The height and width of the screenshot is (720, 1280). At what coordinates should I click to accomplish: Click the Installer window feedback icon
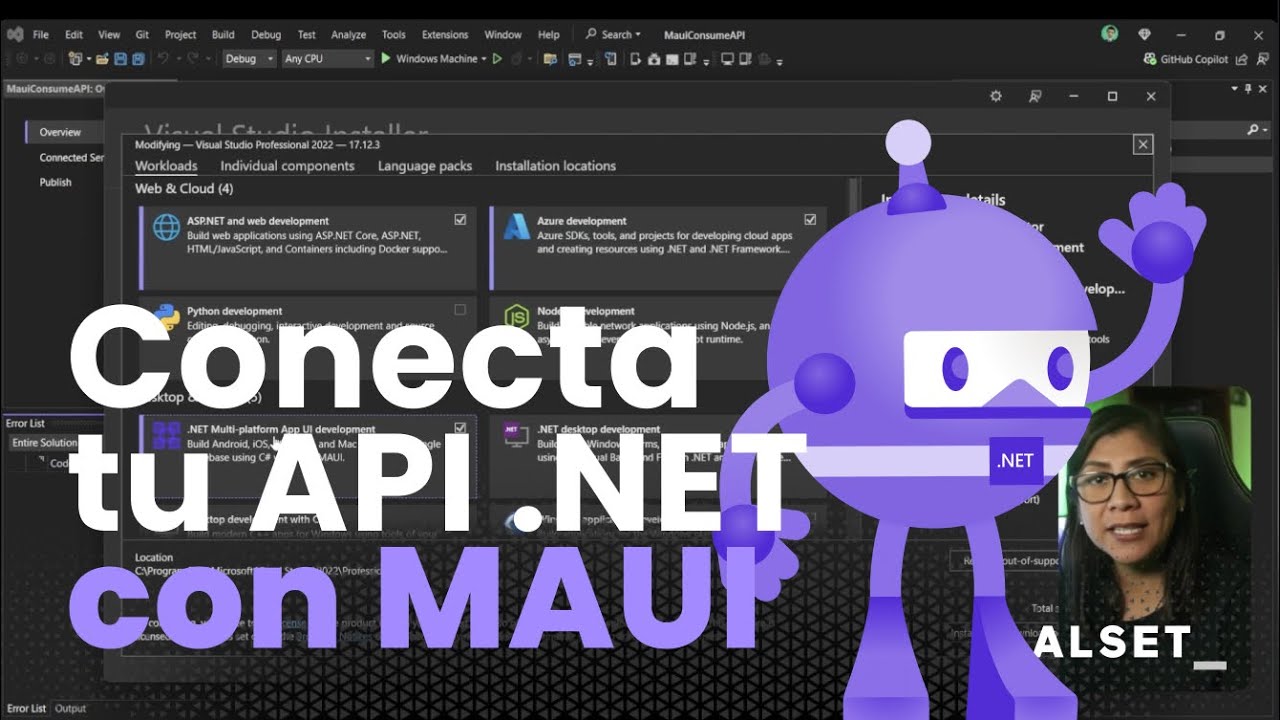tap(1035, 96)
